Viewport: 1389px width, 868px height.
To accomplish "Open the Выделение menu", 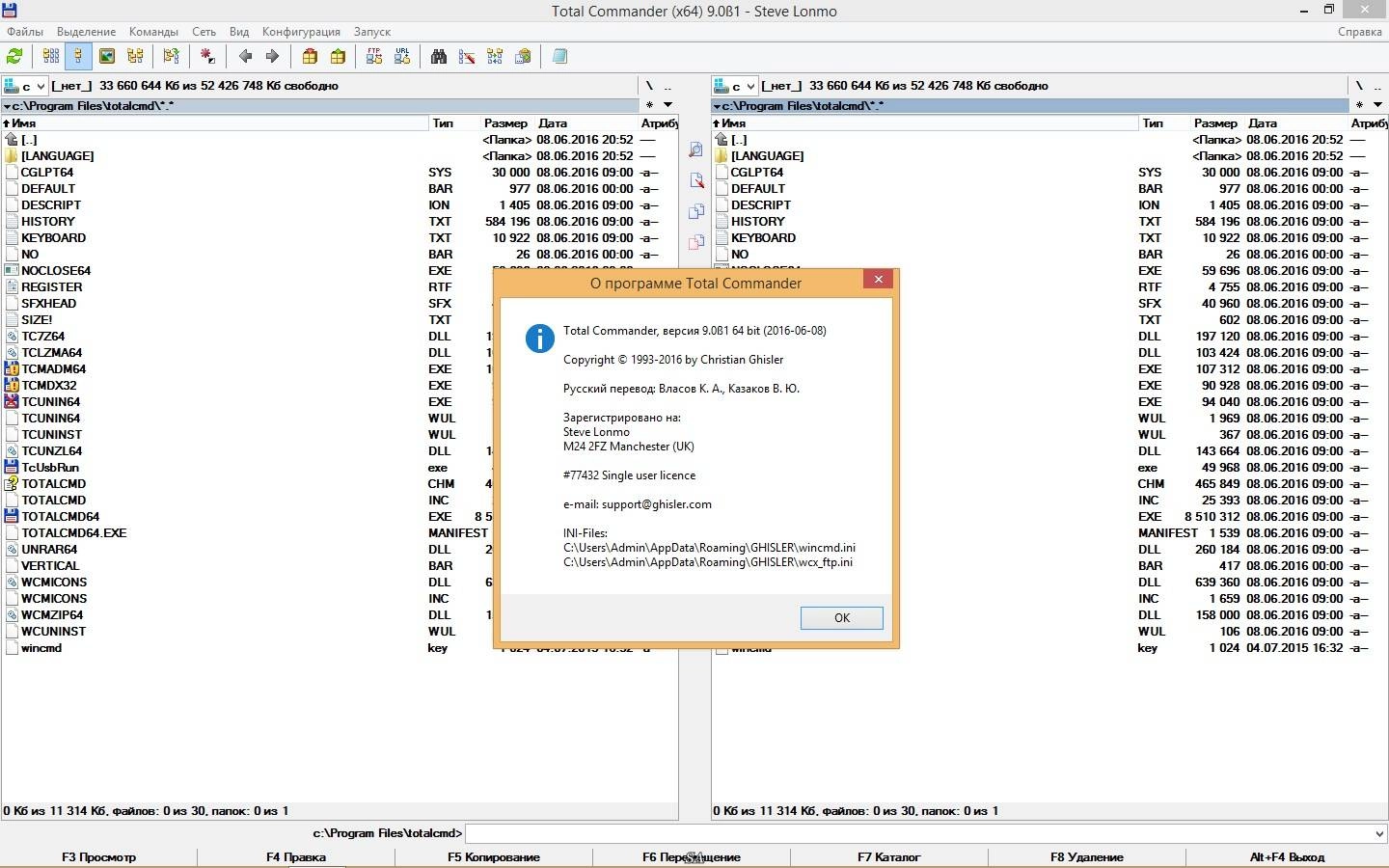I will (86, 31).
